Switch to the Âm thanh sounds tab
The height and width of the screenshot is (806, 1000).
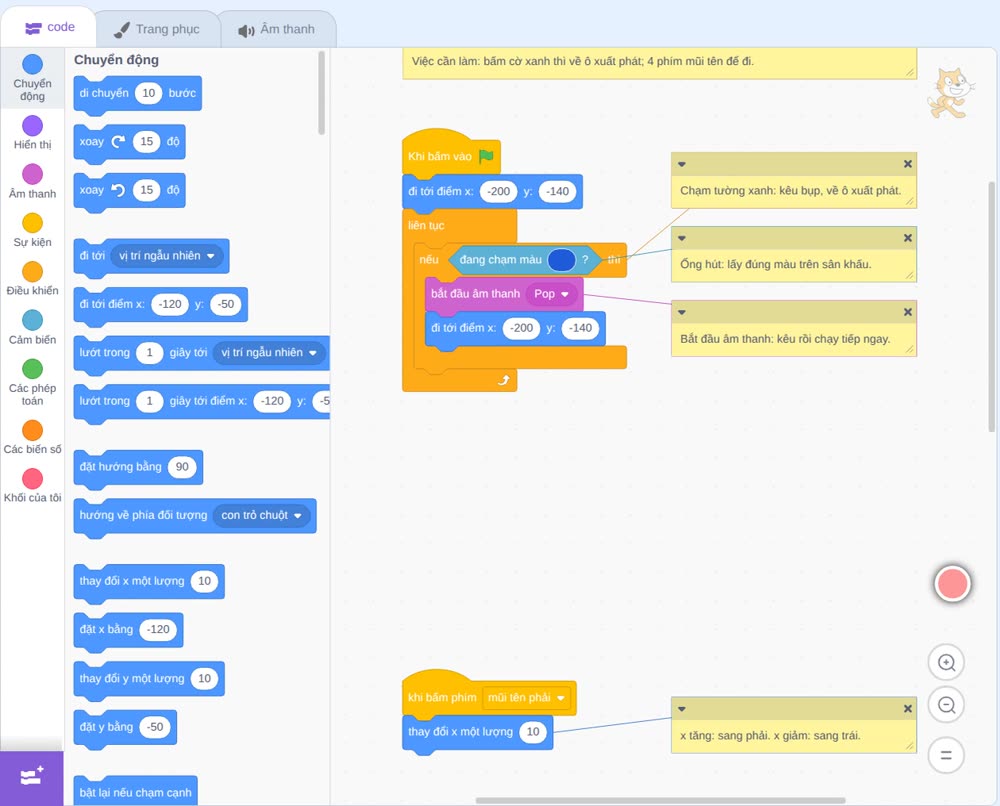pyautogui.click(x=277, y=29)
